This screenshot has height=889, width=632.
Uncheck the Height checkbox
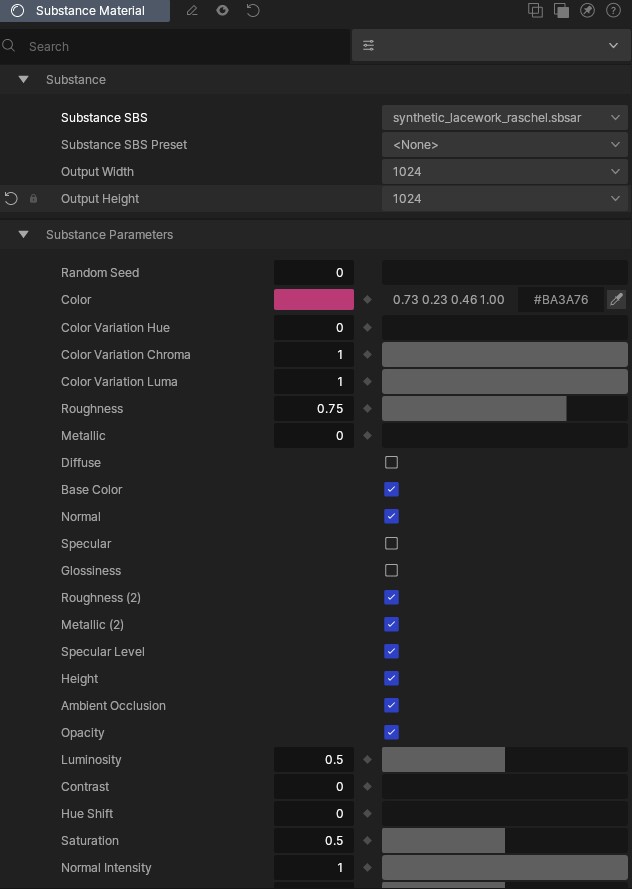tap(391, 678)
